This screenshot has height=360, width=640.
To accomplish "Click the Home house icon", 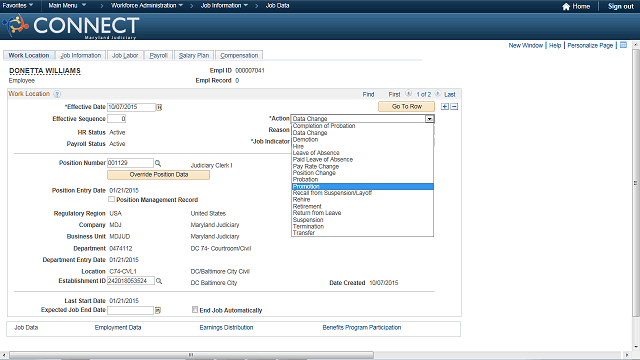I will [566, 7].
